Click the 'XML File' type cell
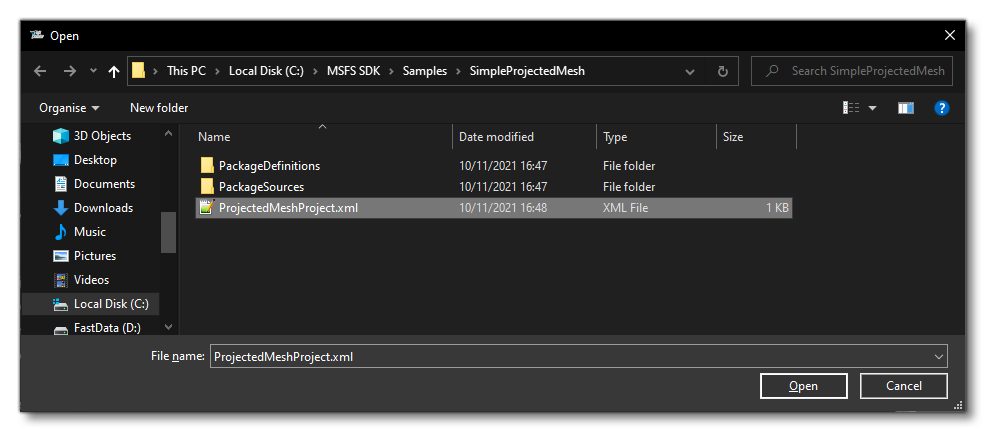 [626, 208]
